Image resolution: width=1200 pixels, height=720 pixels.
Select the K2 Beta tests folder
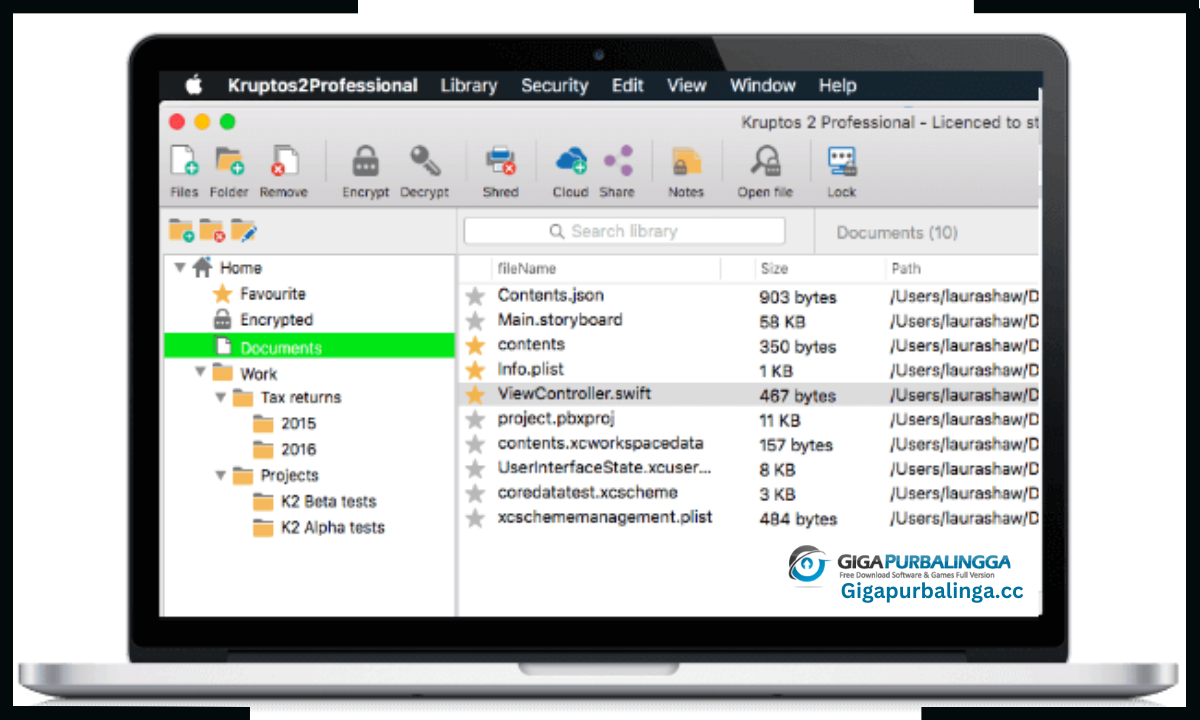[328, 501]
